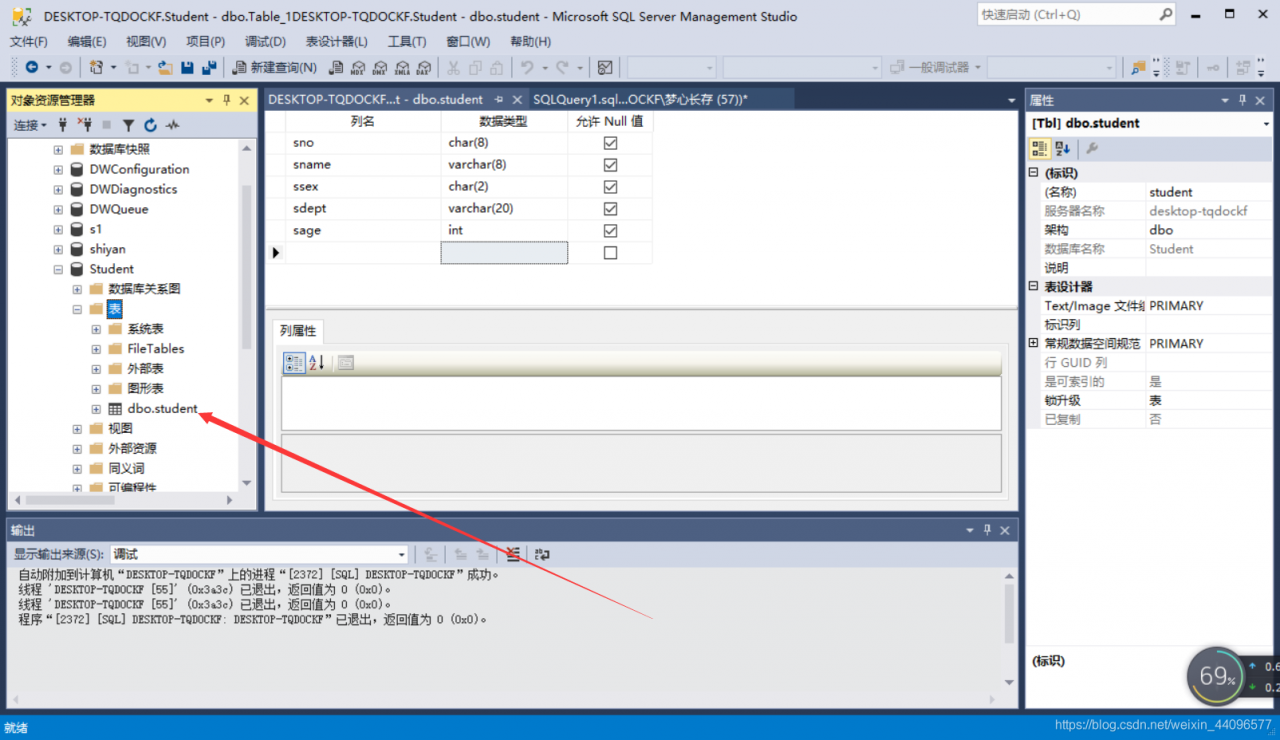Click the empty column name cell

(x=363, y=253)
